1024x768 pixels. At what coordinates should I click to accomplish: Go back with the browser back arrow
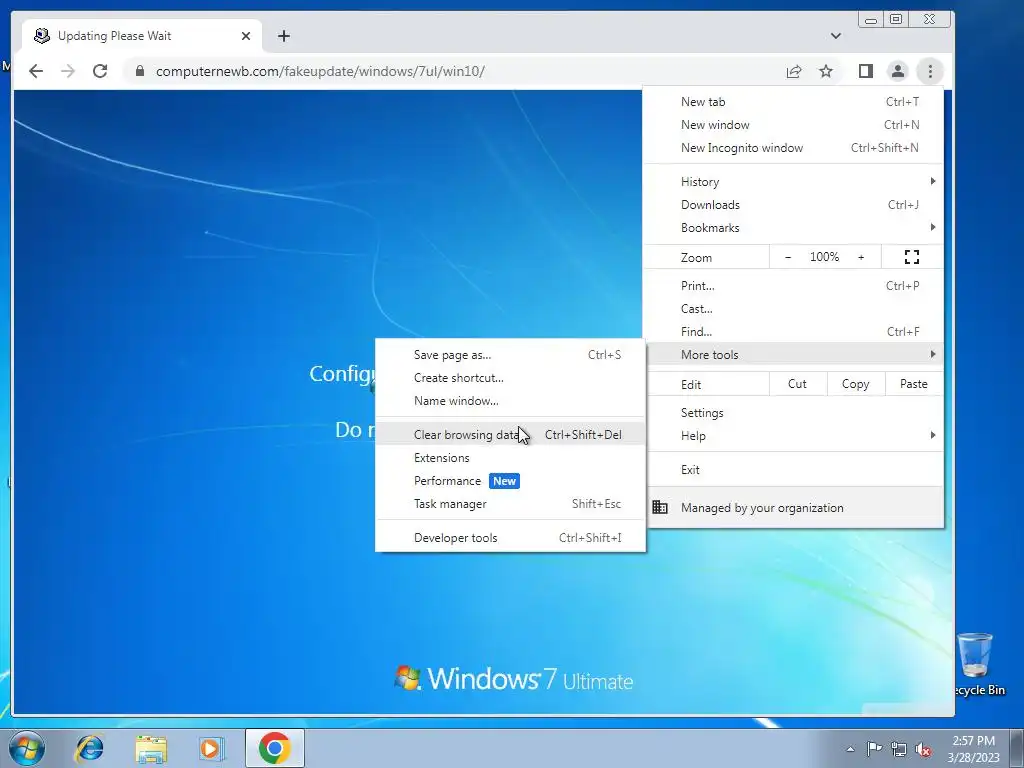(x=36, y=71)
